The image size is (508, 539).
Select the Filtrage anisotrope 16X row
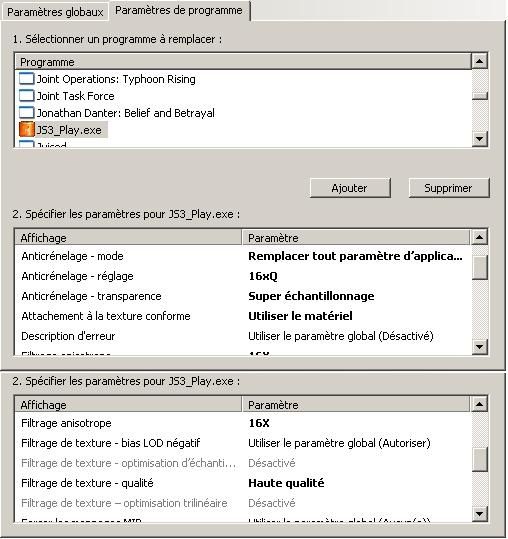pos(243,423)
